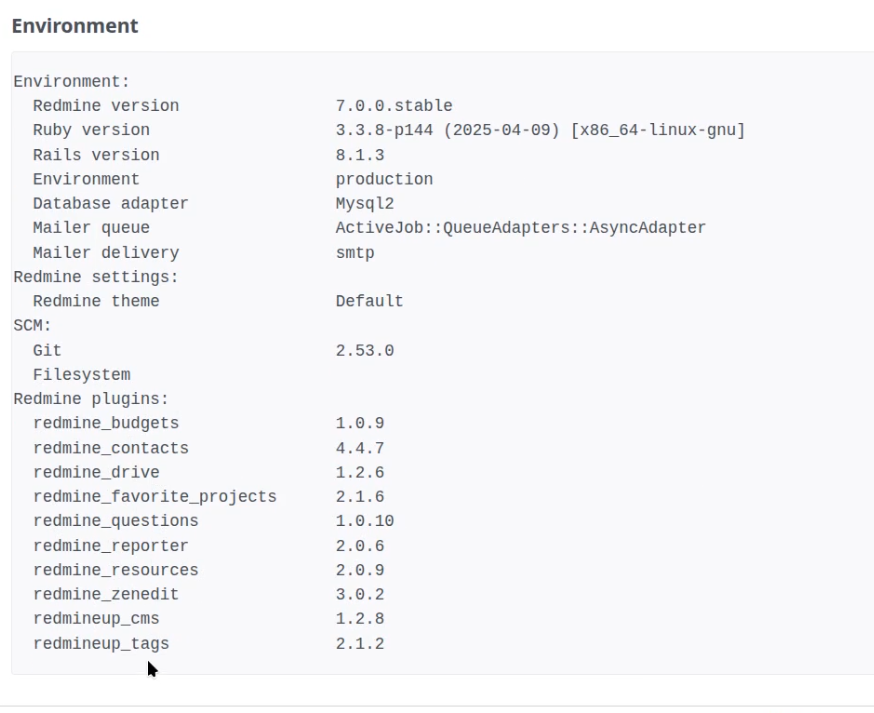
Task: Click the 'Database adapter' label
Action: [x=110, y=203]
